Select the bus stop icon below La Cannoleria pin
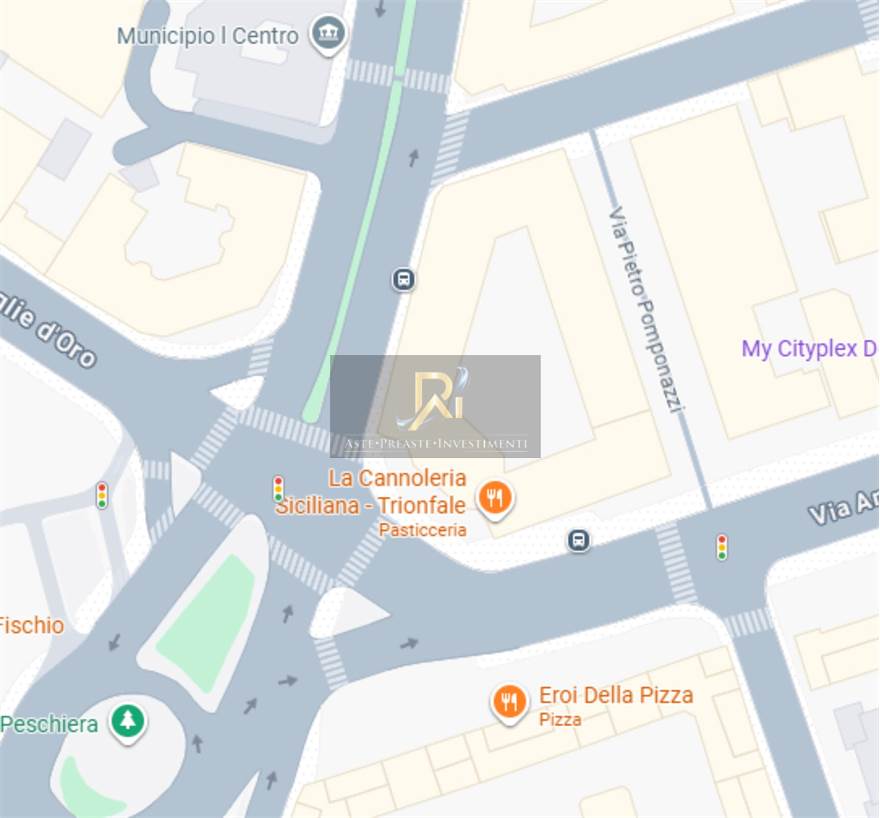 coord(579,540)
